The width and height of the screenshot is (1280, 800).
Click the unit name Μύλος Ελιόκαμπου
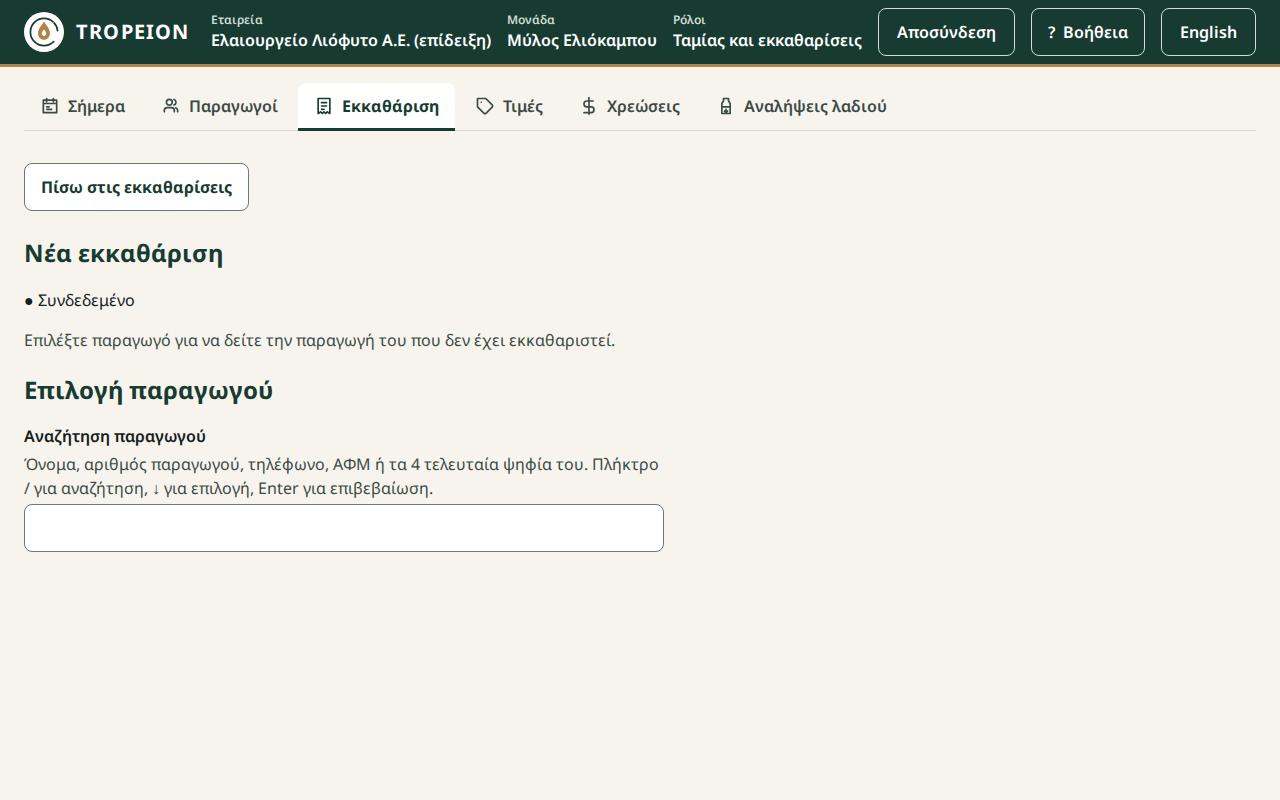pyautogui.click(x=582, y=41)
